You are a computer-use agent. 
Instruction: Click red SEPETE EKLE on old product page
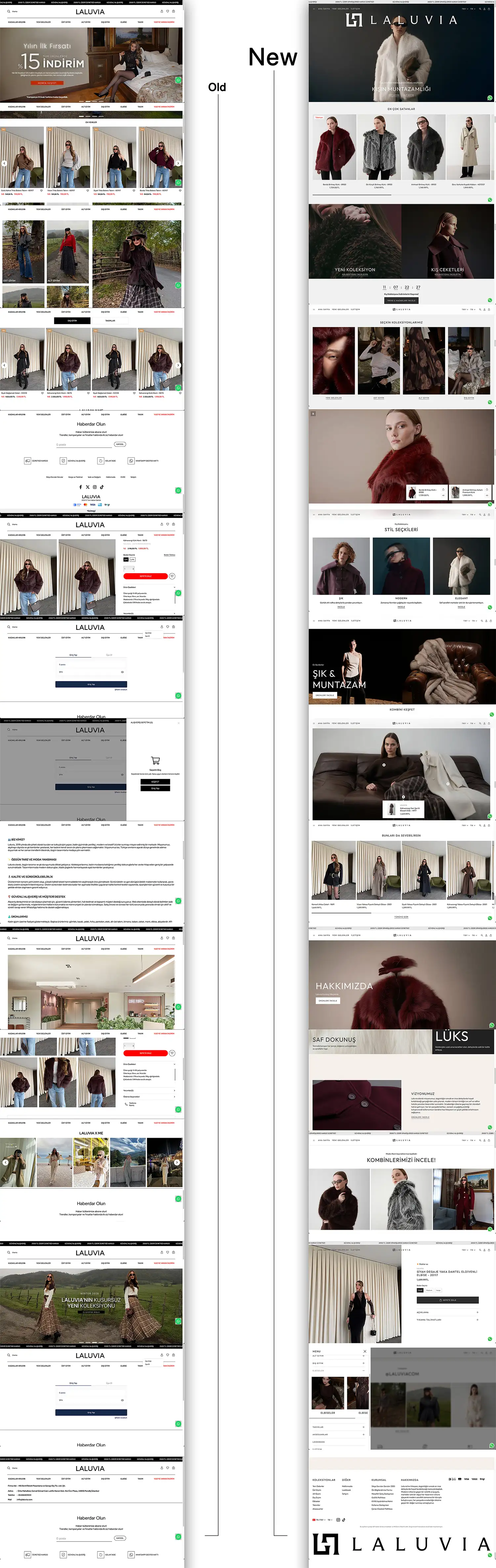tap(145, 576)
